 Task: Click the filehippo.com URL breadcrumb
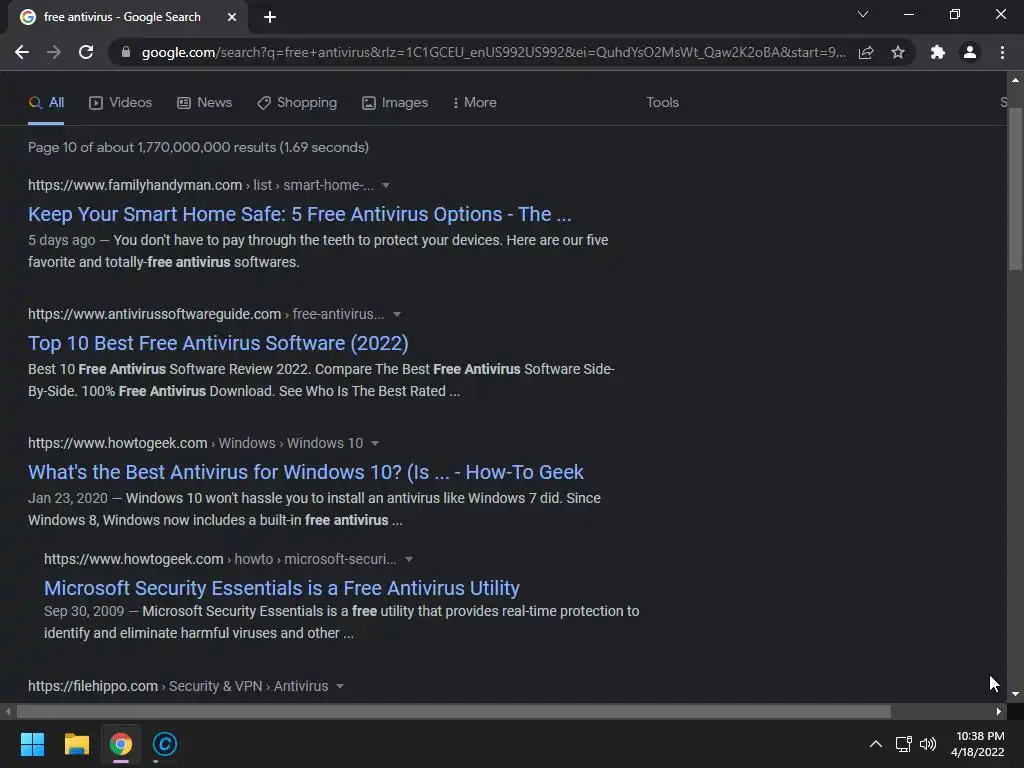coord(178,686)
